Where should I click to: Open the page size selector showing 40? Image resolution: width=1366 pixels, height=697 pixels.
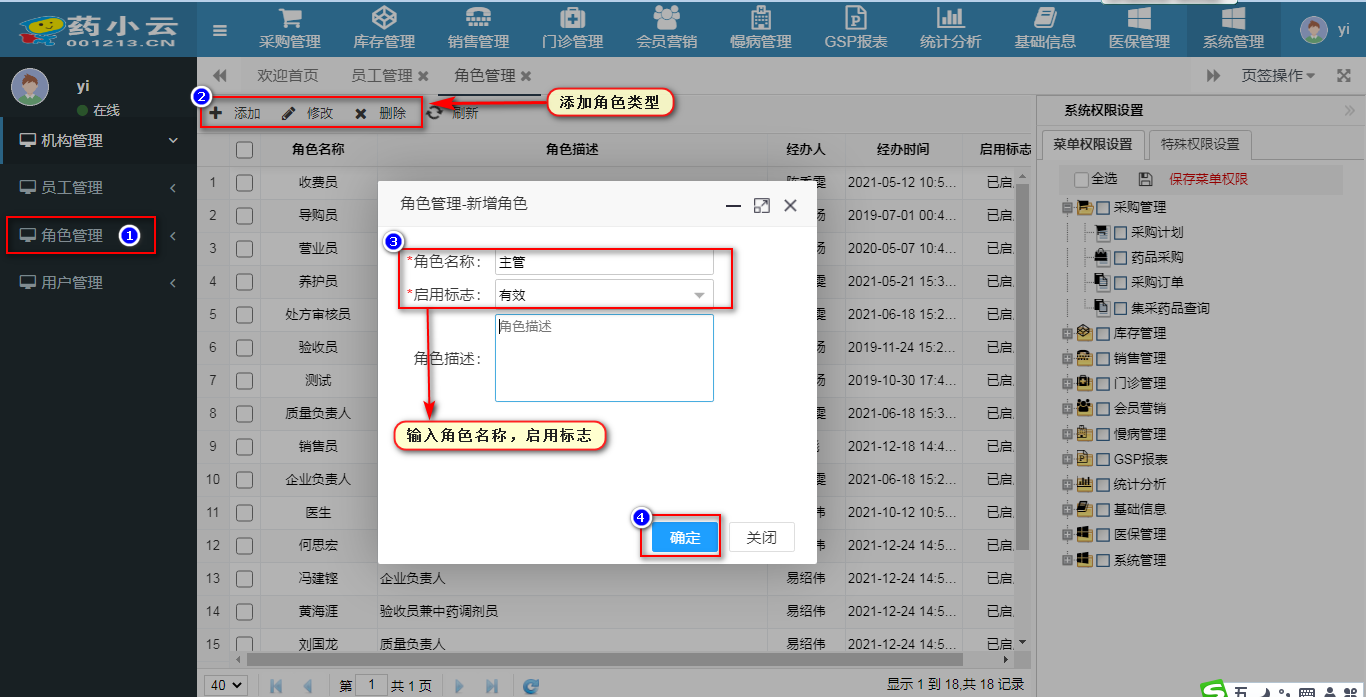pyautogui.click(x=226, y=685)
